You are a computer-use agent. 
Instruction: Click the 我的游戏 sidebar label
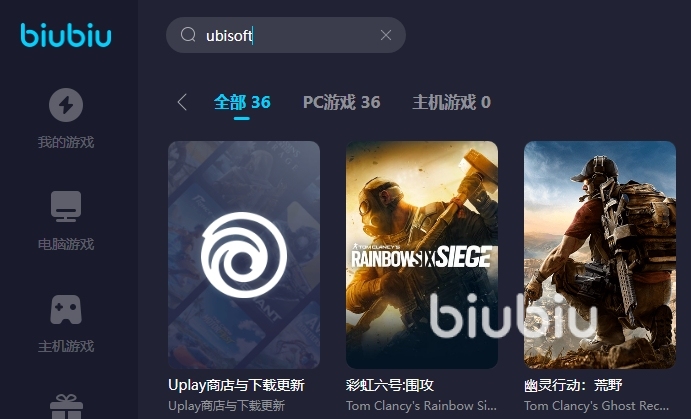pyautogui.click(x=66, y=142)
